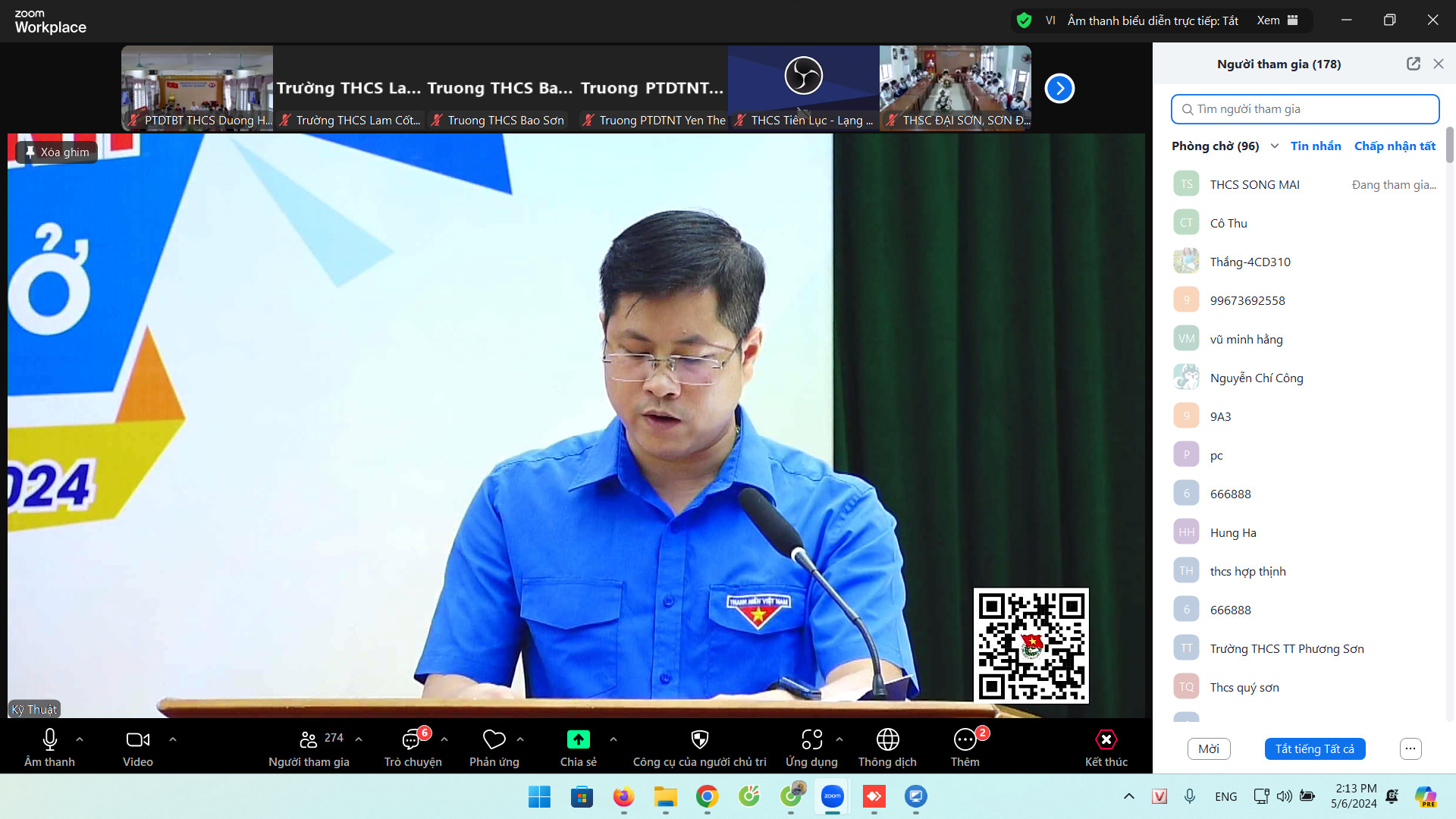This screenshot has height=819, width=1456.
Task: Open Reactions (Phản ứng) heart icon
Action: coord(494,739)
